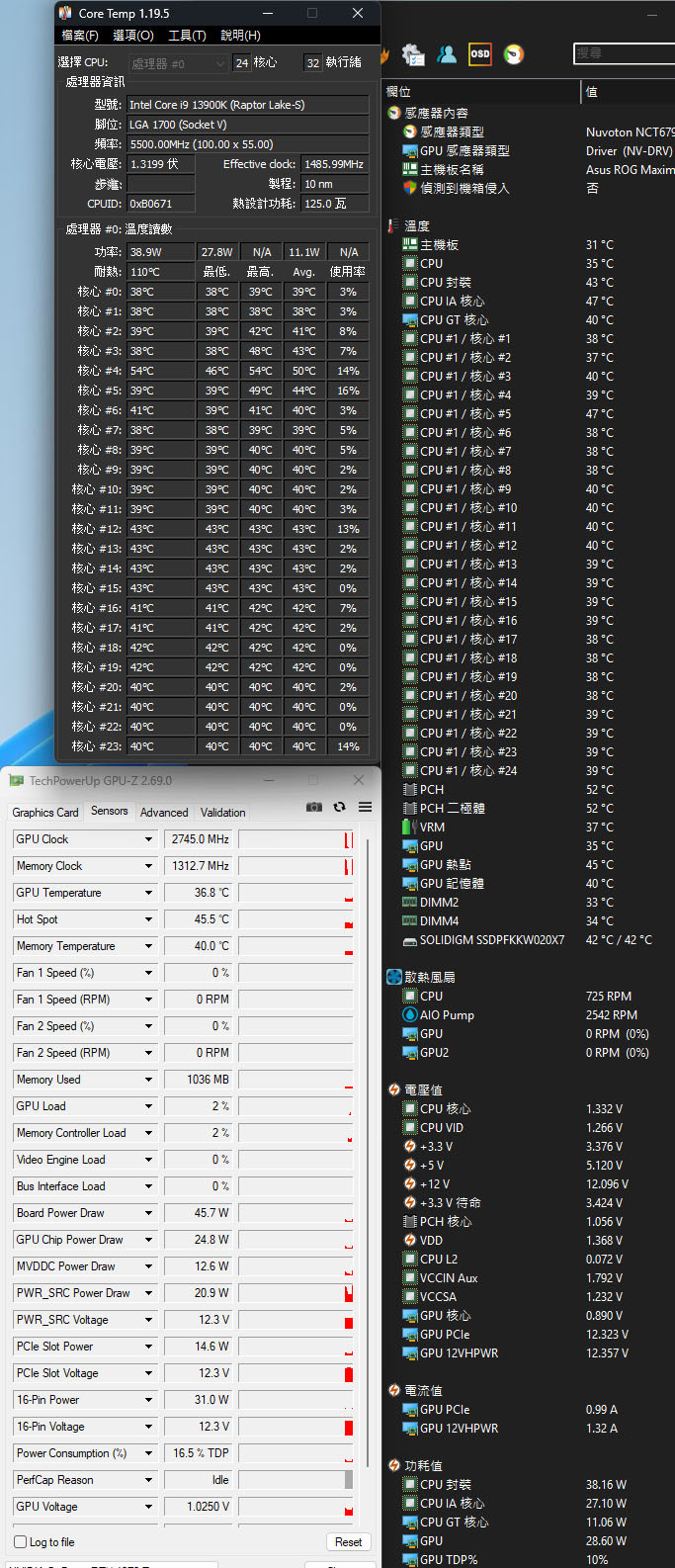This screenshot has width=675, height=1568.
Task: Take a GPU-Z screenshot with camera icon
Action: coord(314,807)
